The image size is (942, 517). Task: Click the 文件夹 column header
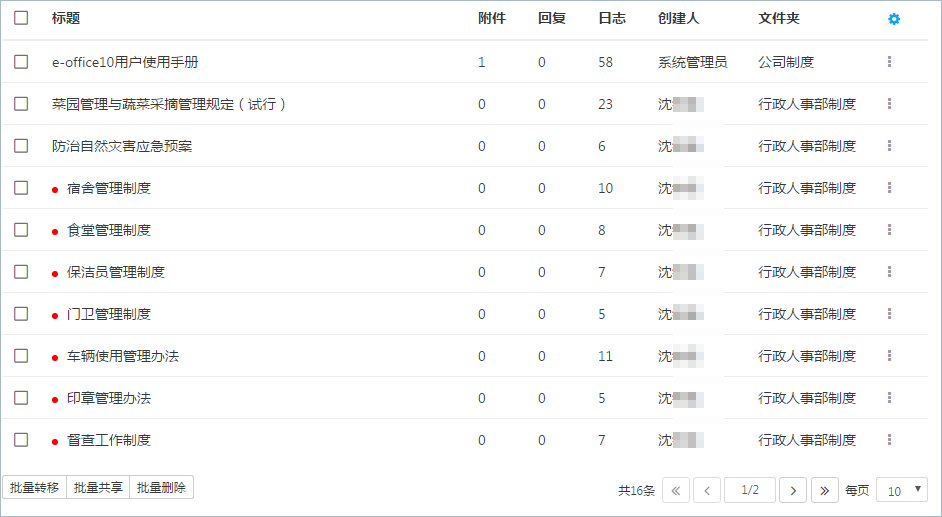[x=779, y=18]
